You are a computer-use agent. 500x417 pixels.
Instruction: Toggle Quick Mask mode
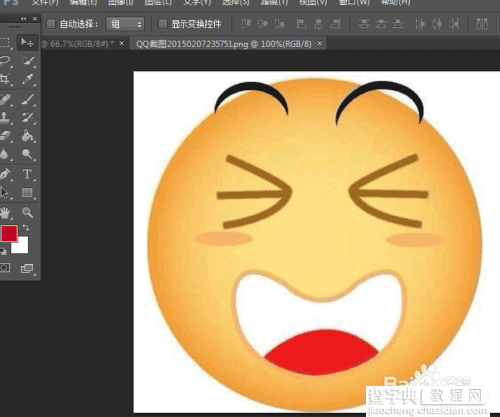[5, 268]
